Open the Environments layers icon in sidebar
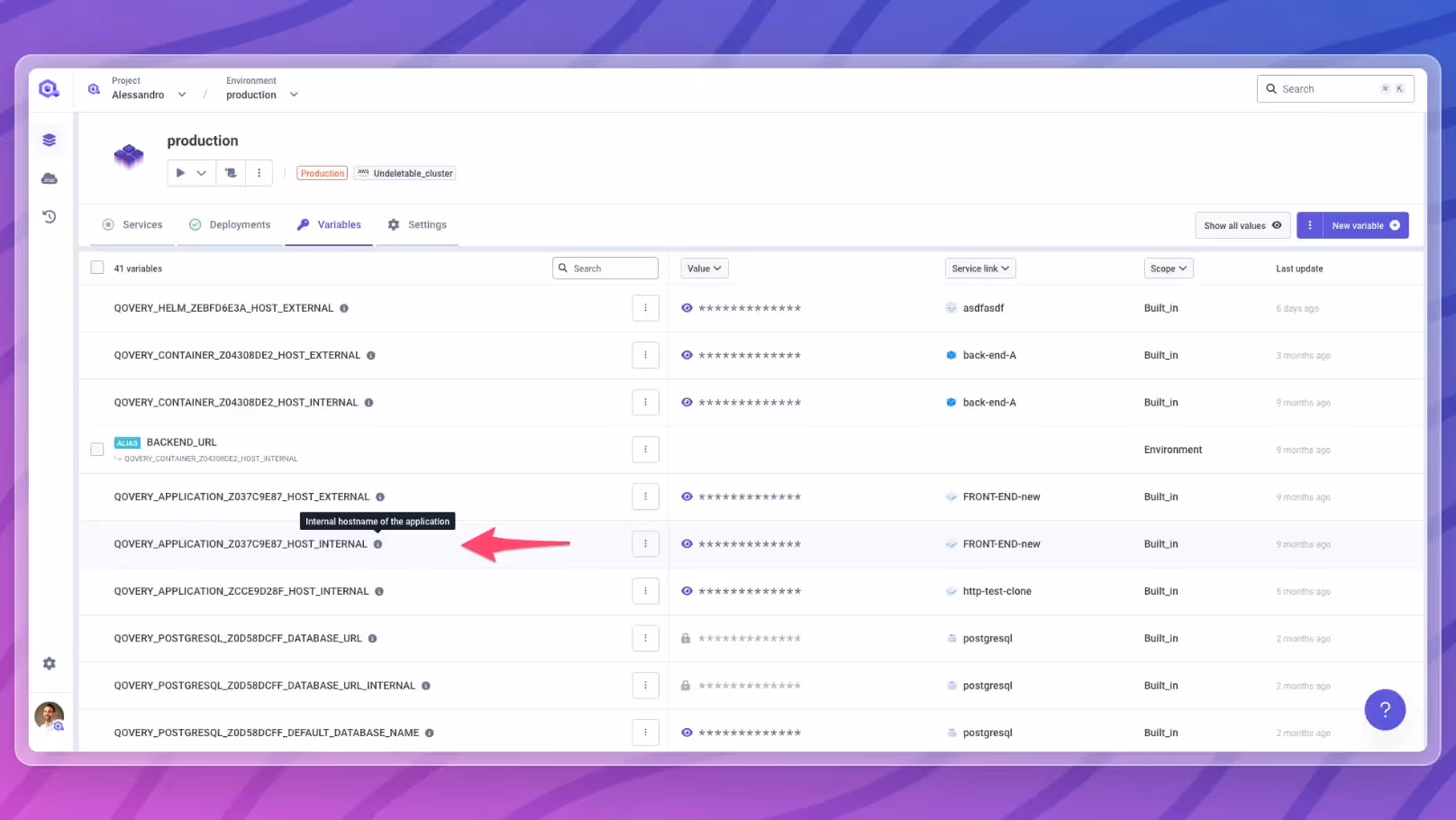 tap(50, 140)
